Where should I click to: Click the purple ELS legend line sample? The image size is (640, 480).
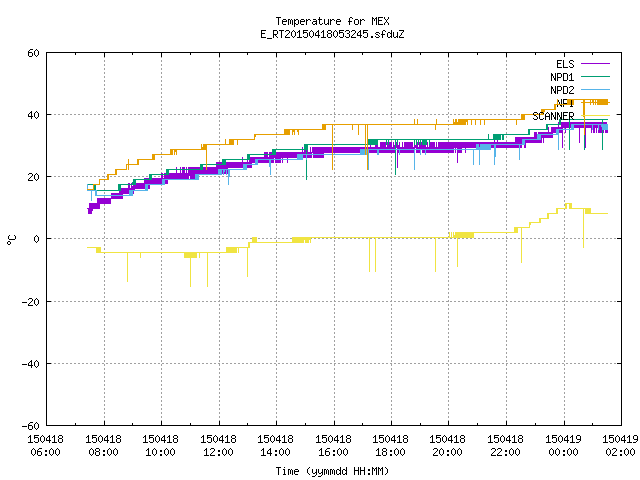point(595,64)
